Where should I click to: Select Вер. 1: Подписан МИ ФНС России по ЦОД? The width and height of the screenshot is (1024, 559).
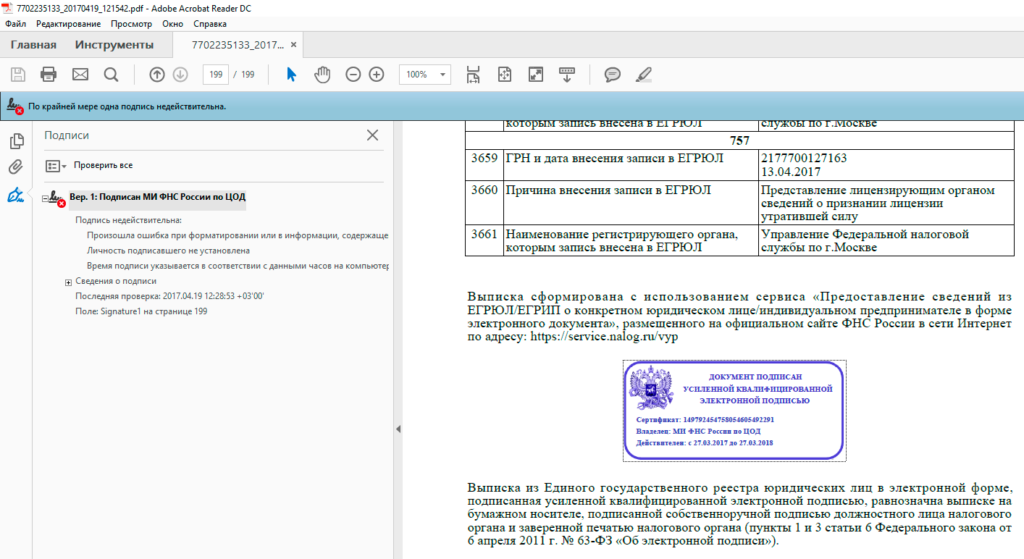tap(157, 197)
